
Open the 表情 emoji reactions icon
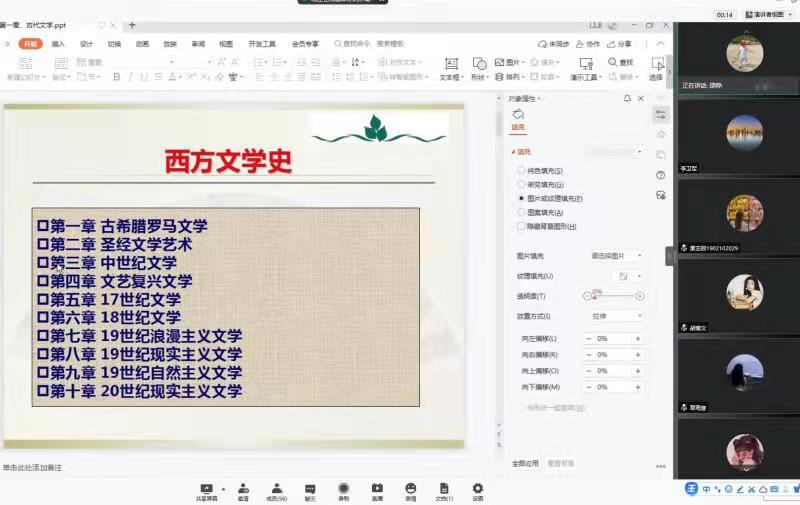click(x=410, y=489)
